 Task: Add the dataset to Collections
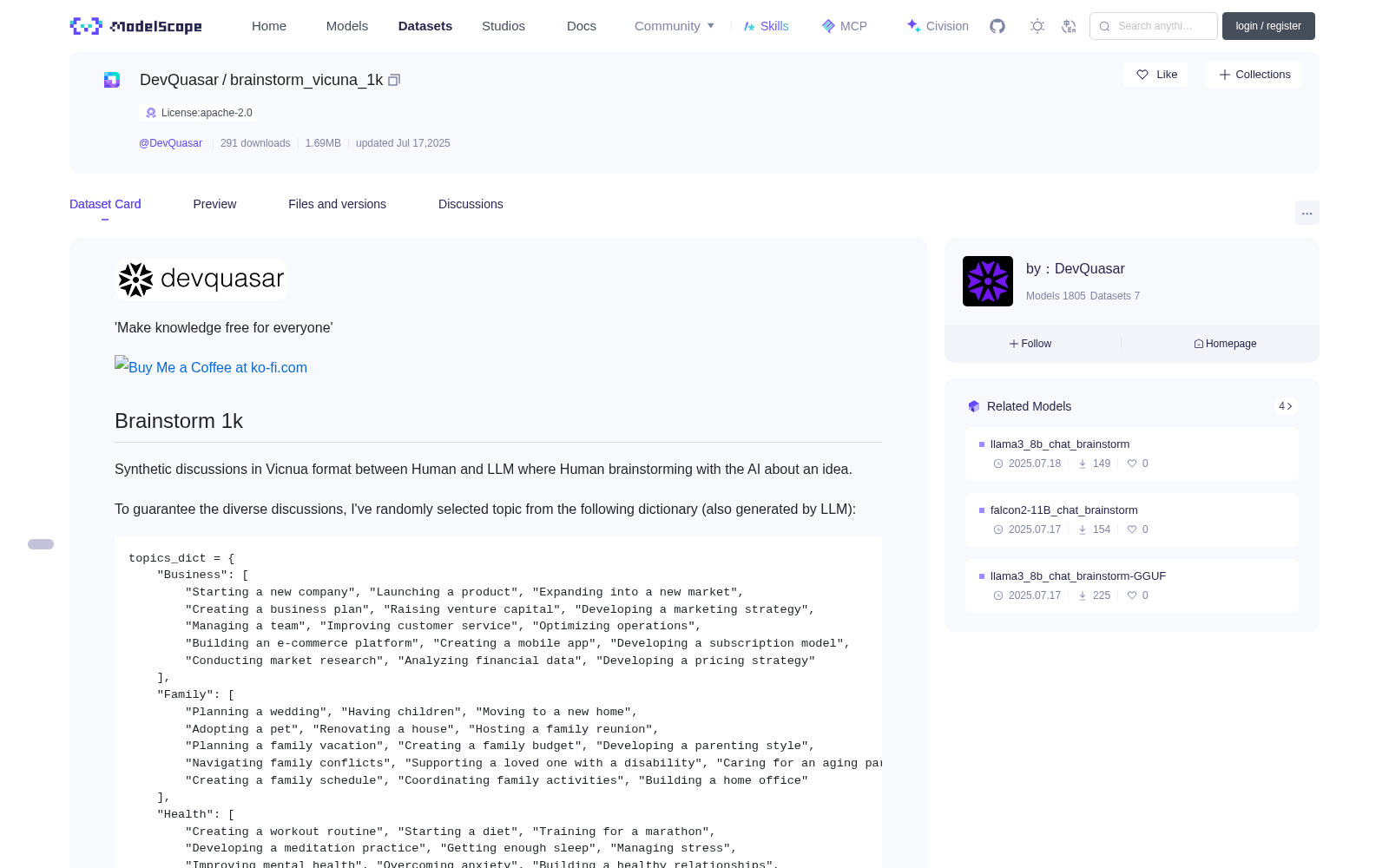pos(1254,75)
